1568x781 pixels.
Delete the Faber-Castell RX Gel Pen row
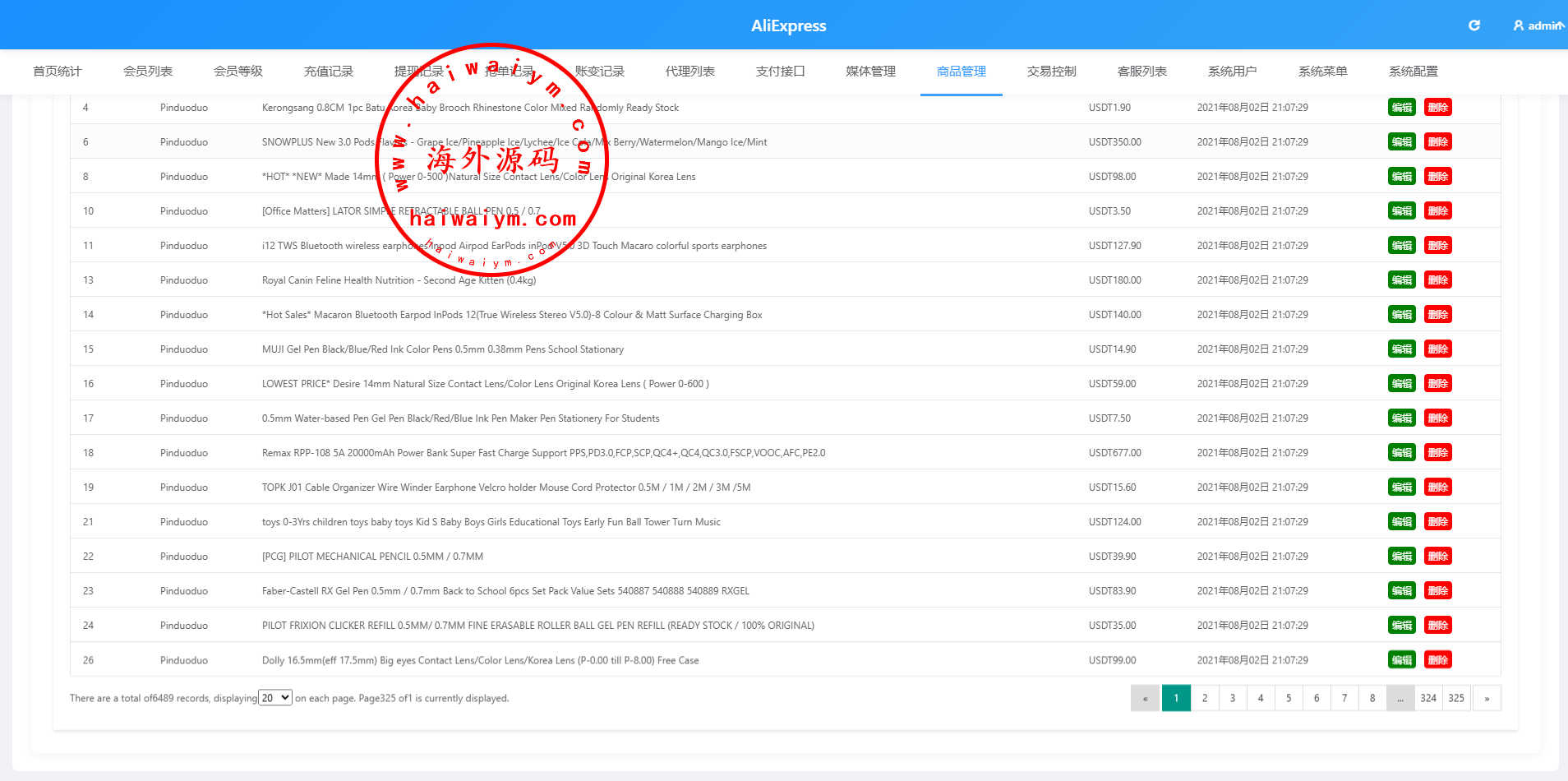coord(1438,591)
